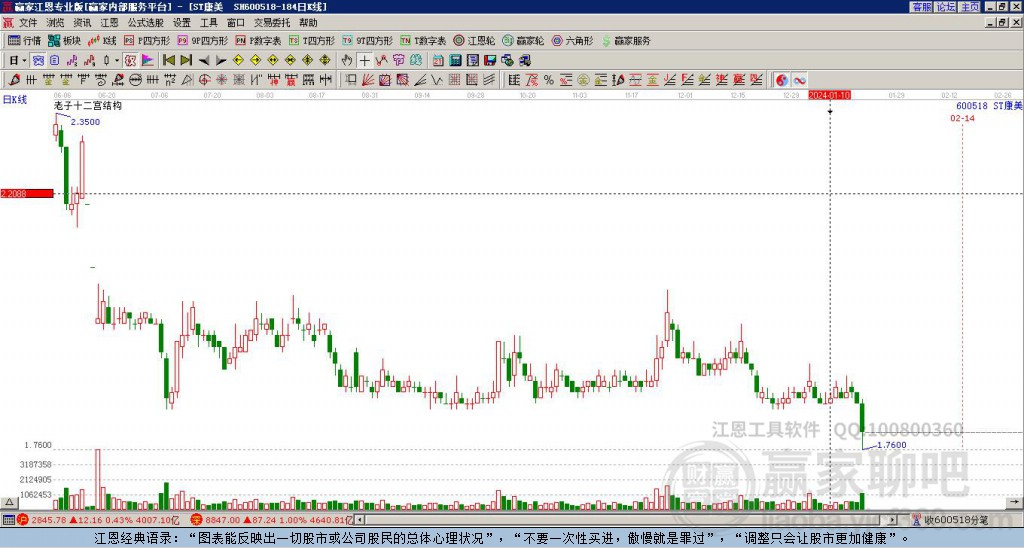Click the red 2.2088 price tag

point(27,193)
